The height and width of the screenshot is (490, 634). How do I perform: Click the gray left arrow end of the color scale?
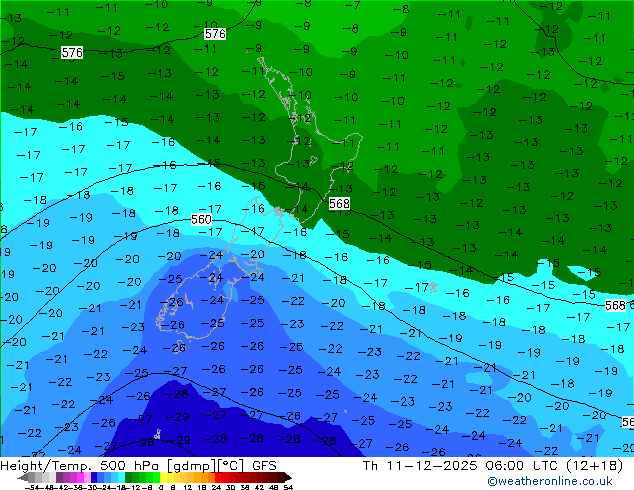point(23,477)
